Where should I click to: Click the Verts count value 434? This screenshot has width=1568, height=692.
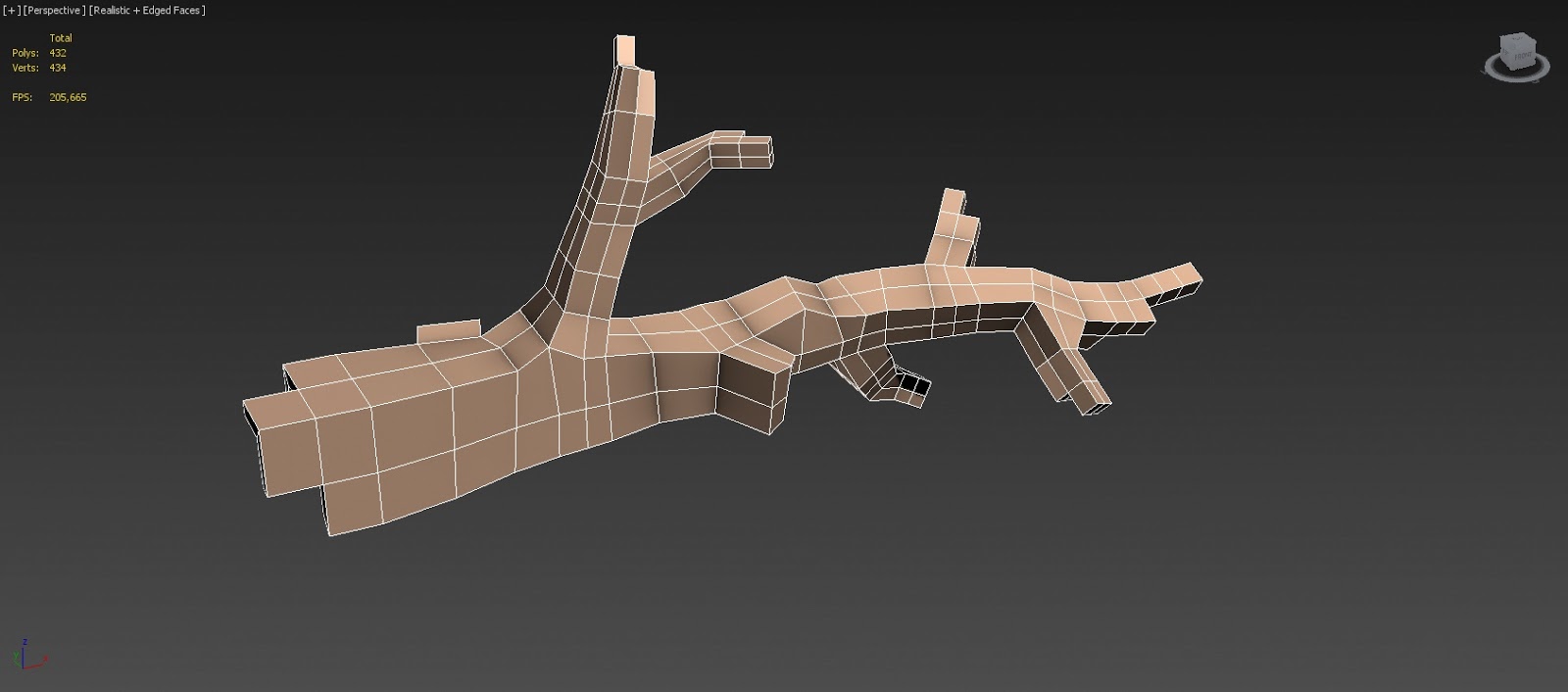click(58, 68)
